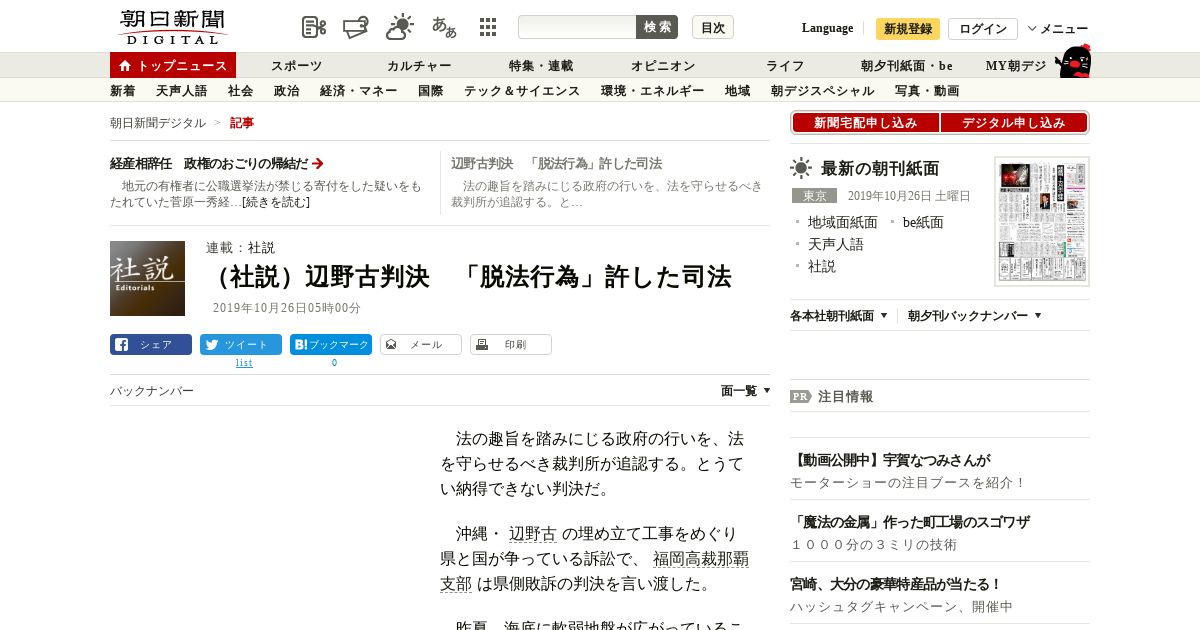Click the デジタル申し込み button

pyautogui.click(x=1014, y=123)
